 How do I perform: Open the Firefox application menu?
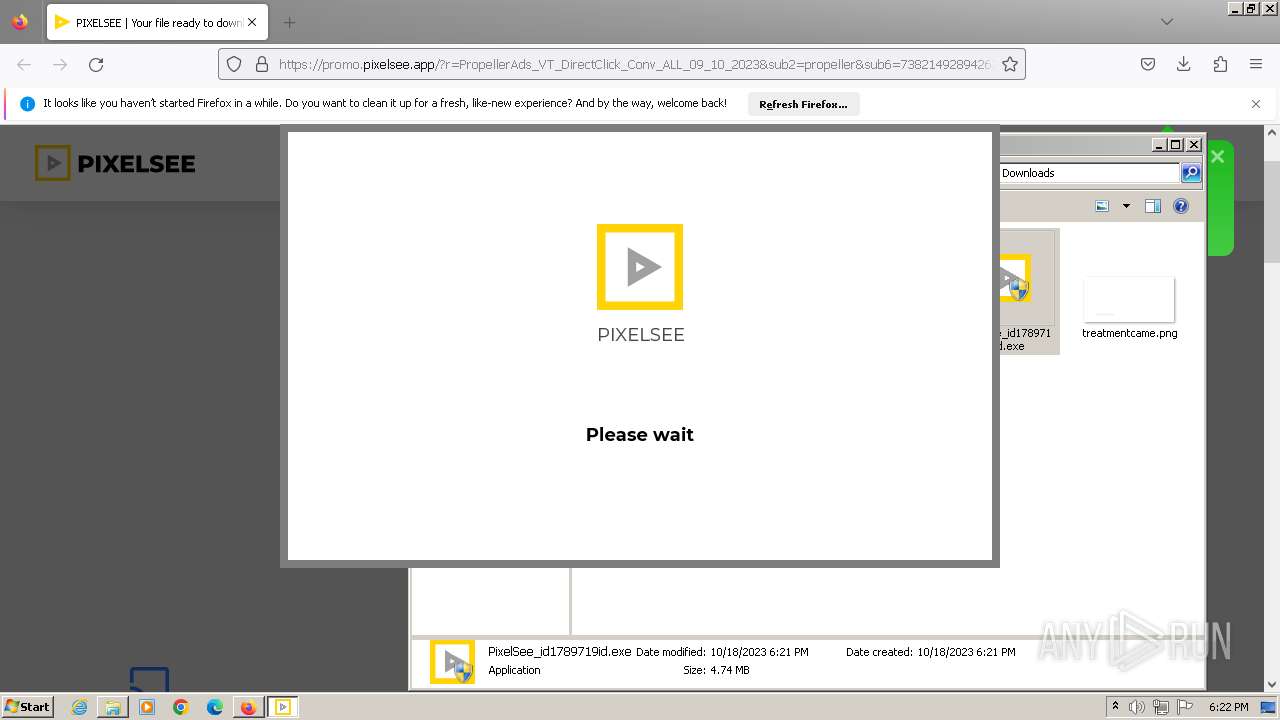pyautogui.click(x=1256, y=64)
